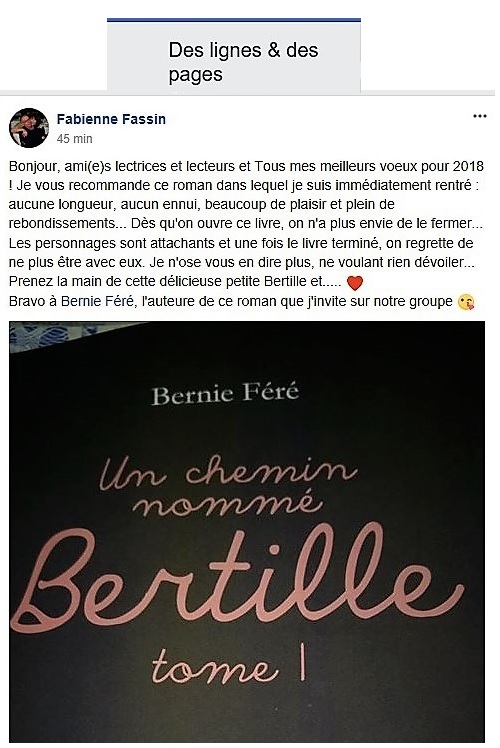The width and height of the screenshot is (500, 748).
Task: Click the large pink Bertille title on the cover
Action: 237,578
